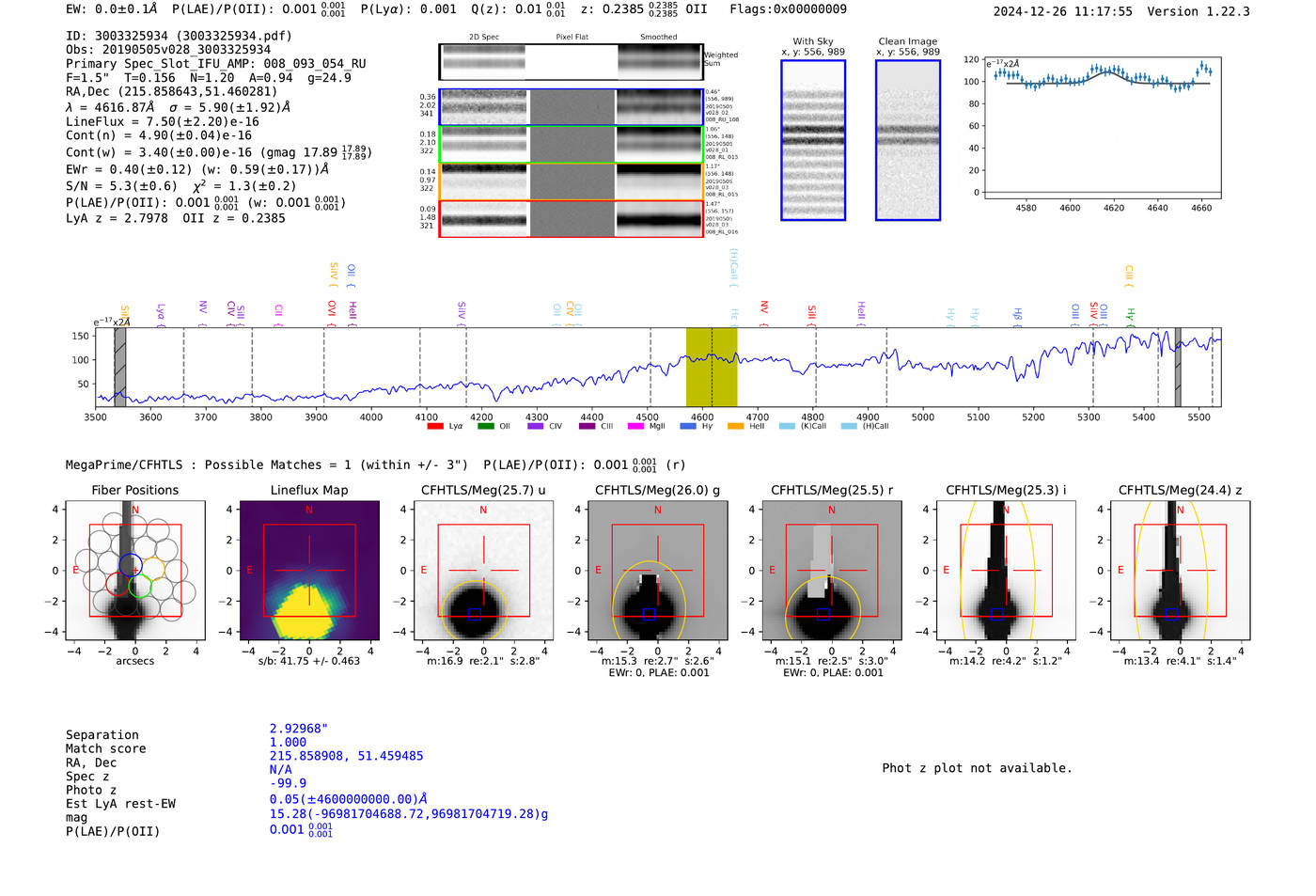The height and width of the screenshot is (896, 1316).
Task: Open the CFHTLS/Meg(26.0) g cutout
Action: pyautogui.click(x=658, y=572)
